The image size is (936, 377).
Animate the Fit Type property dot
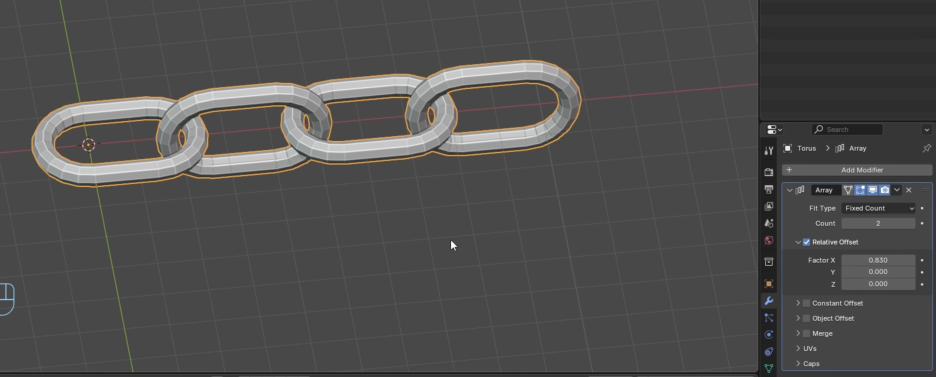[922, 208]
